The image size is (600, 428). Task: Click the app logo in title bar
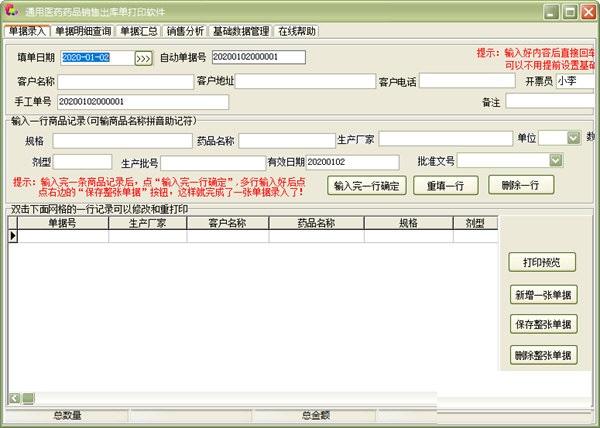tap(11, 10)
